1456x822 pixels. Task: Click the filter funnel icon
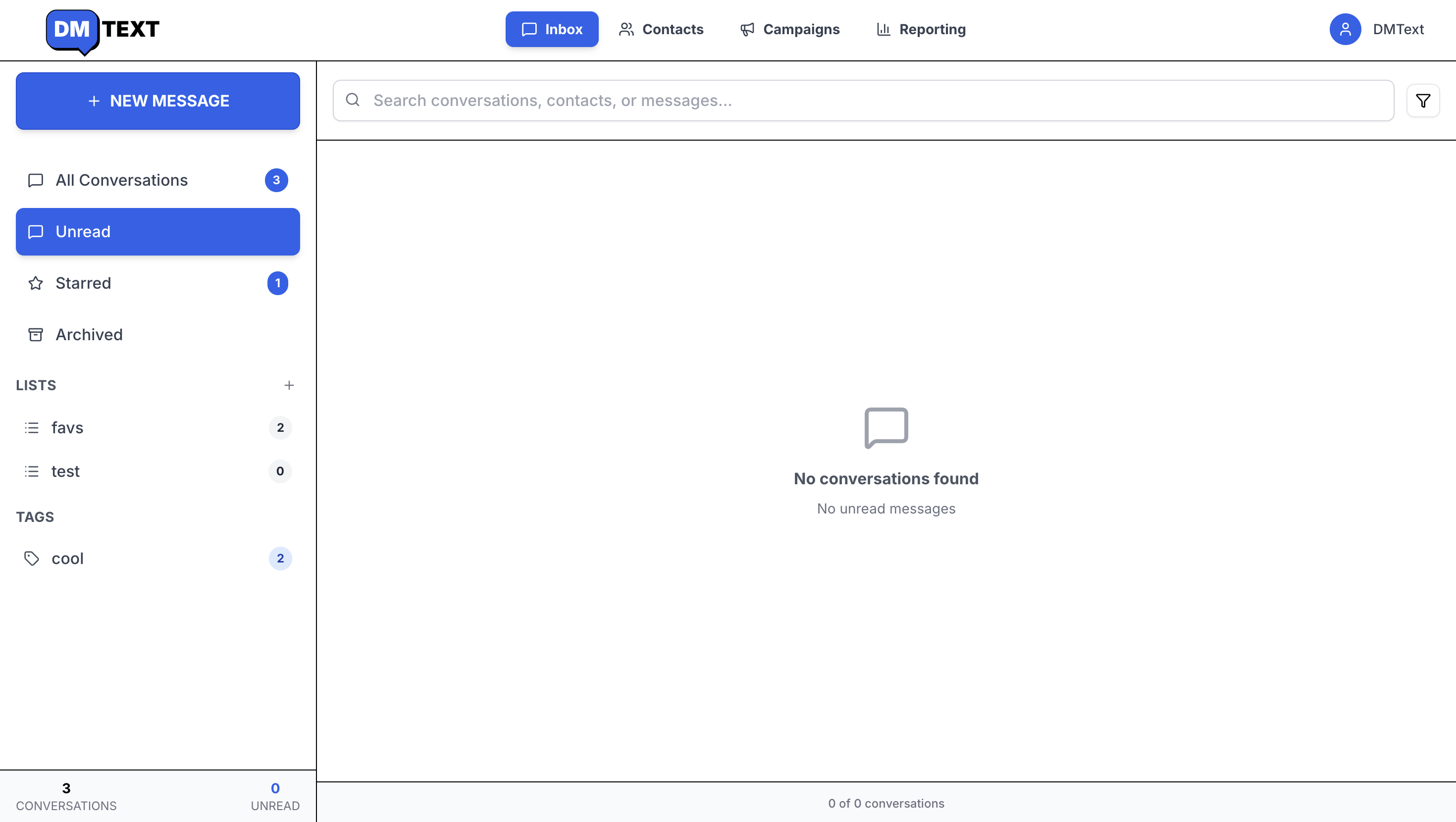[1423, 101]
